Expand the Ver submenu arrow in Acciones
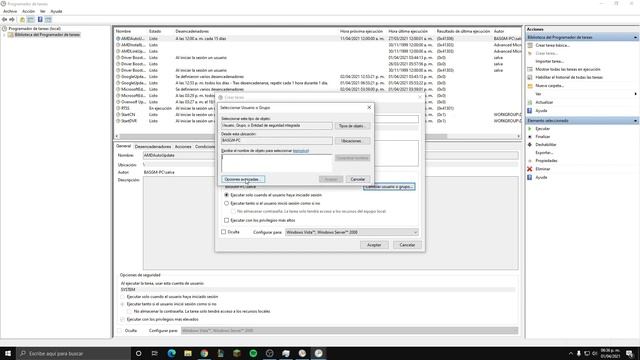The image size is (640, 360). click(636, 94)
